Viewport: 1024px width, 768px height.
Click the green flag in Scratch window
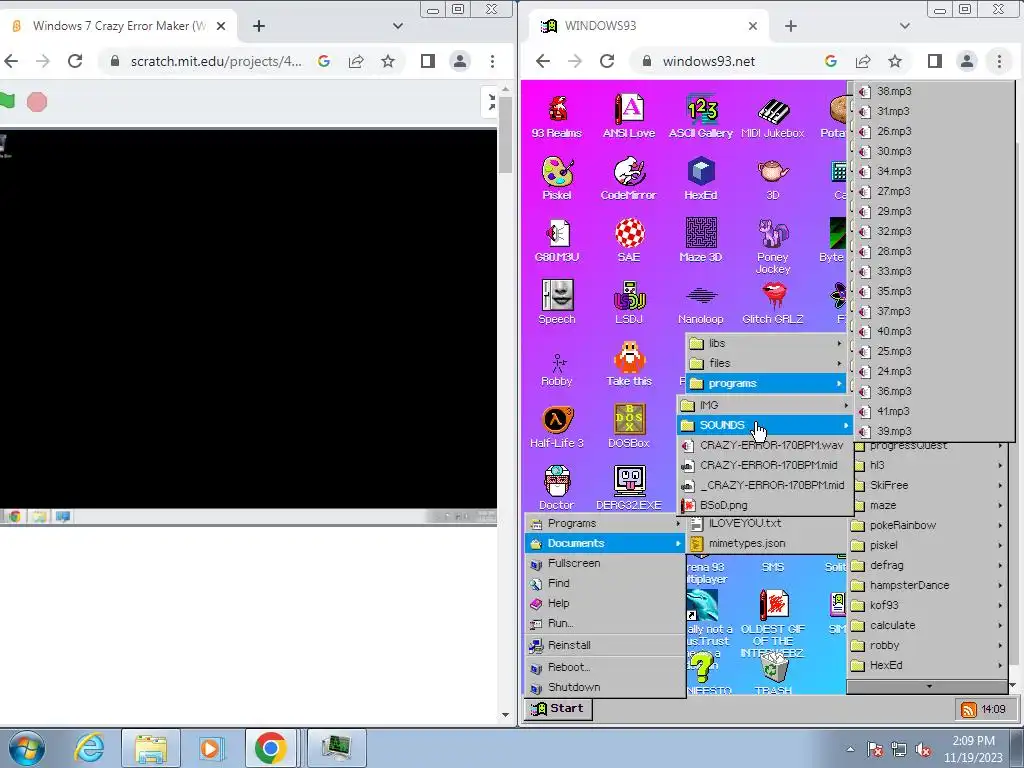click(x=7, y=101)
